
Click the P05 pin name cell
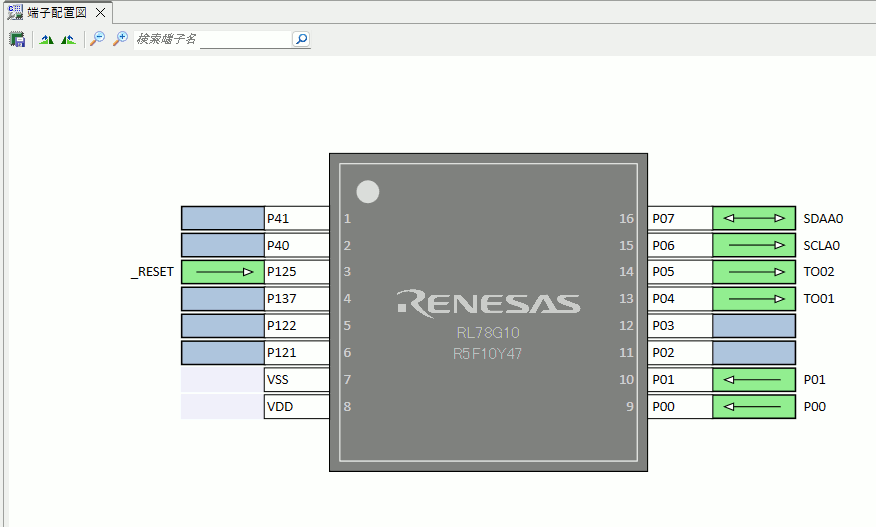[680, 272]
